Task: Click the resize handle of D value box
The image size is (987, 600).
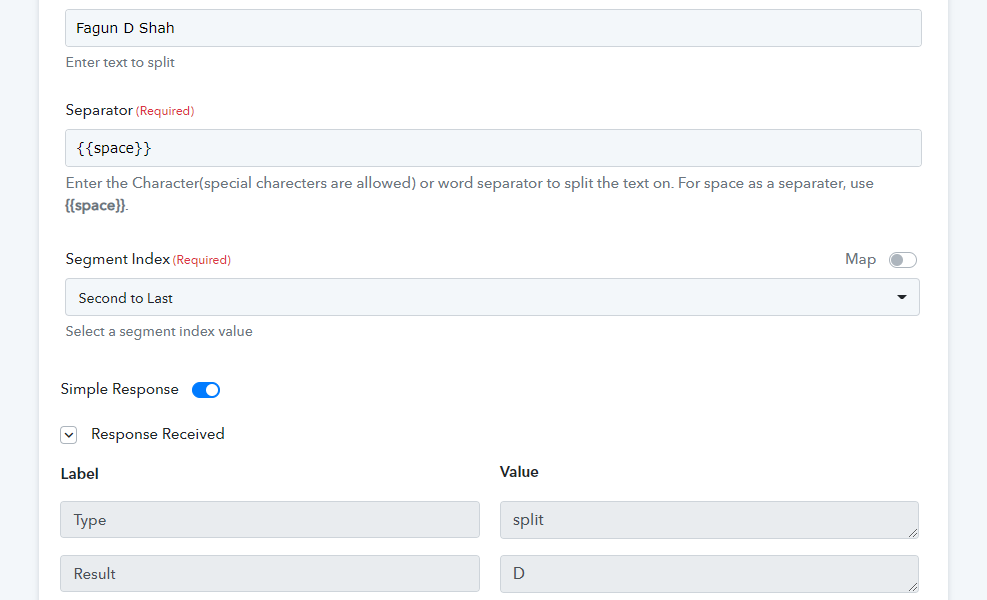Action: point(913,587)
